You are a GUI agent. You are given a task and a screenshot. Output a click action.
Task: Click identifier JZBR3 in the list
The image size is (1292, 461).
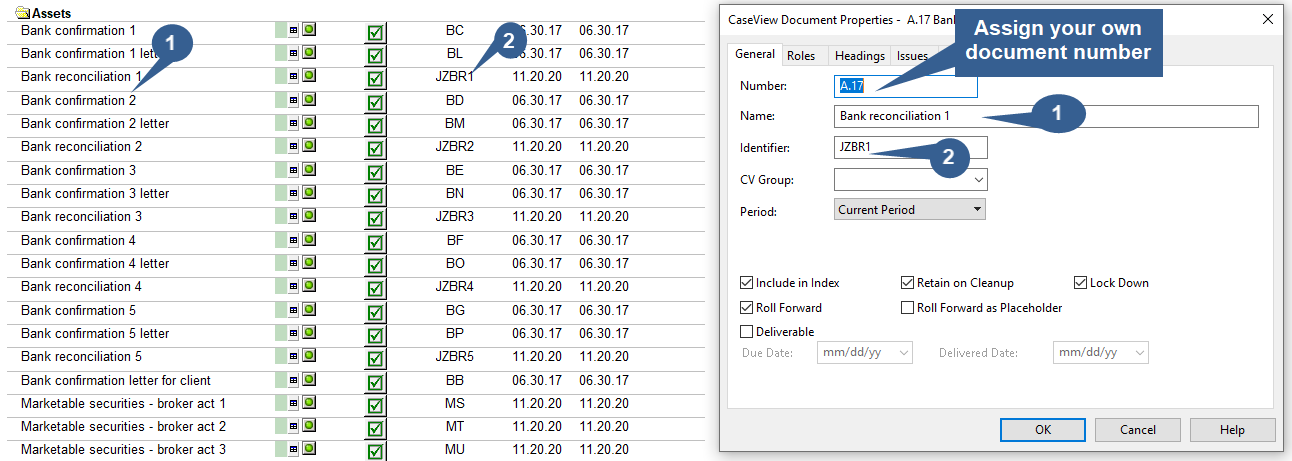(455, 216)
